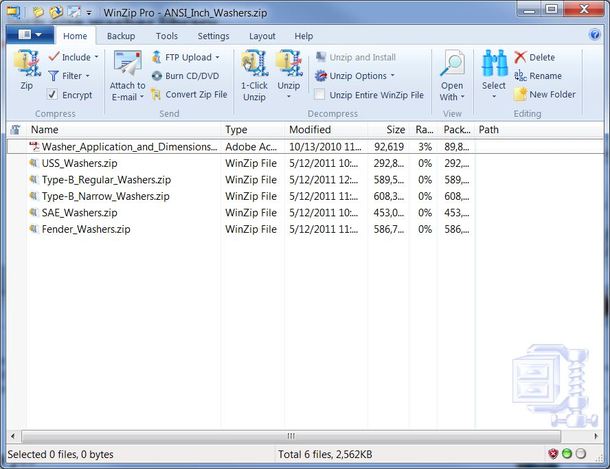Click the New Folder icon
The image size is (610, 469).
tap(520, 94)
